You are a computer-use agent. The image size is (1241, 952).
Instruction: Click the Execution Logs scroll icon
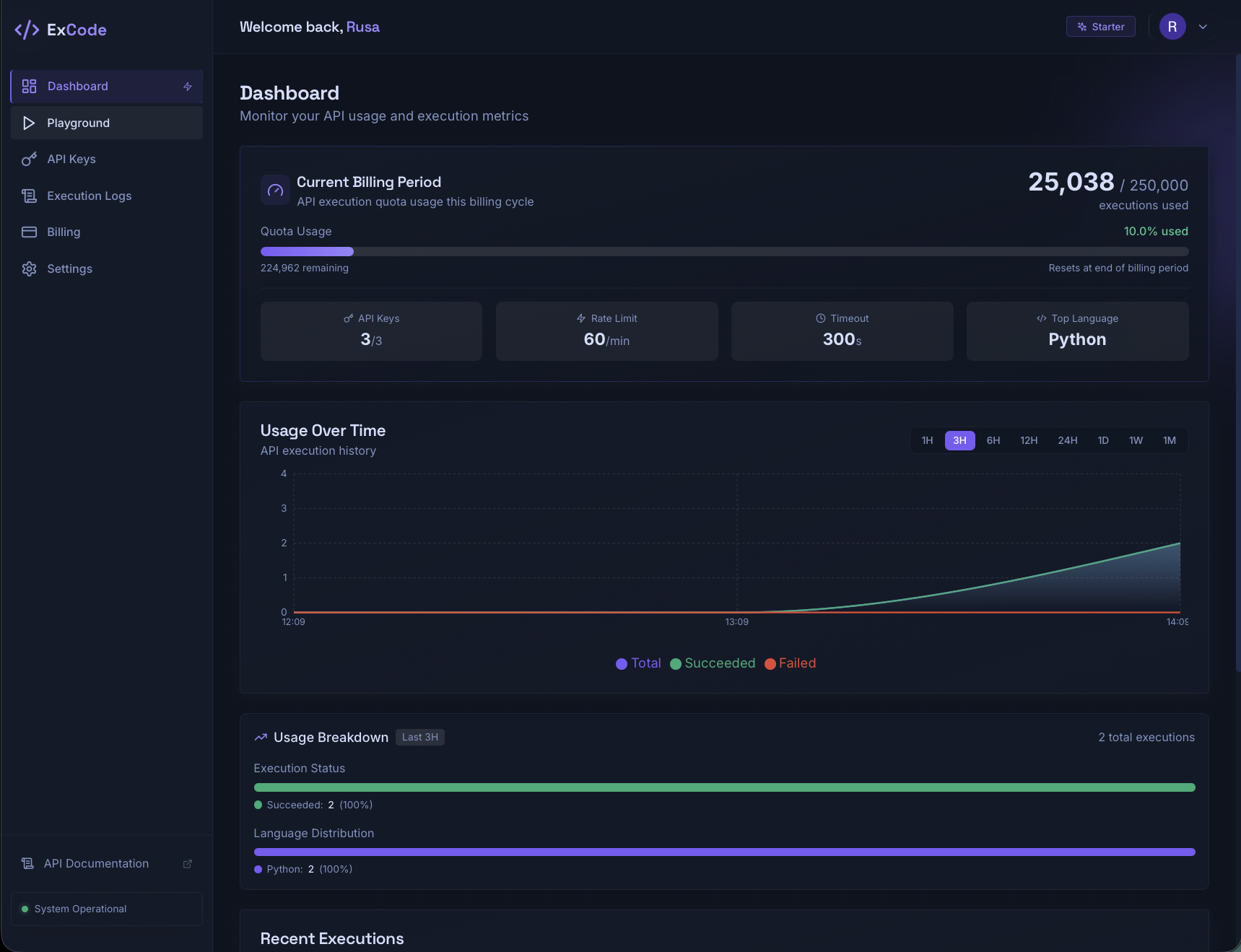29,196
